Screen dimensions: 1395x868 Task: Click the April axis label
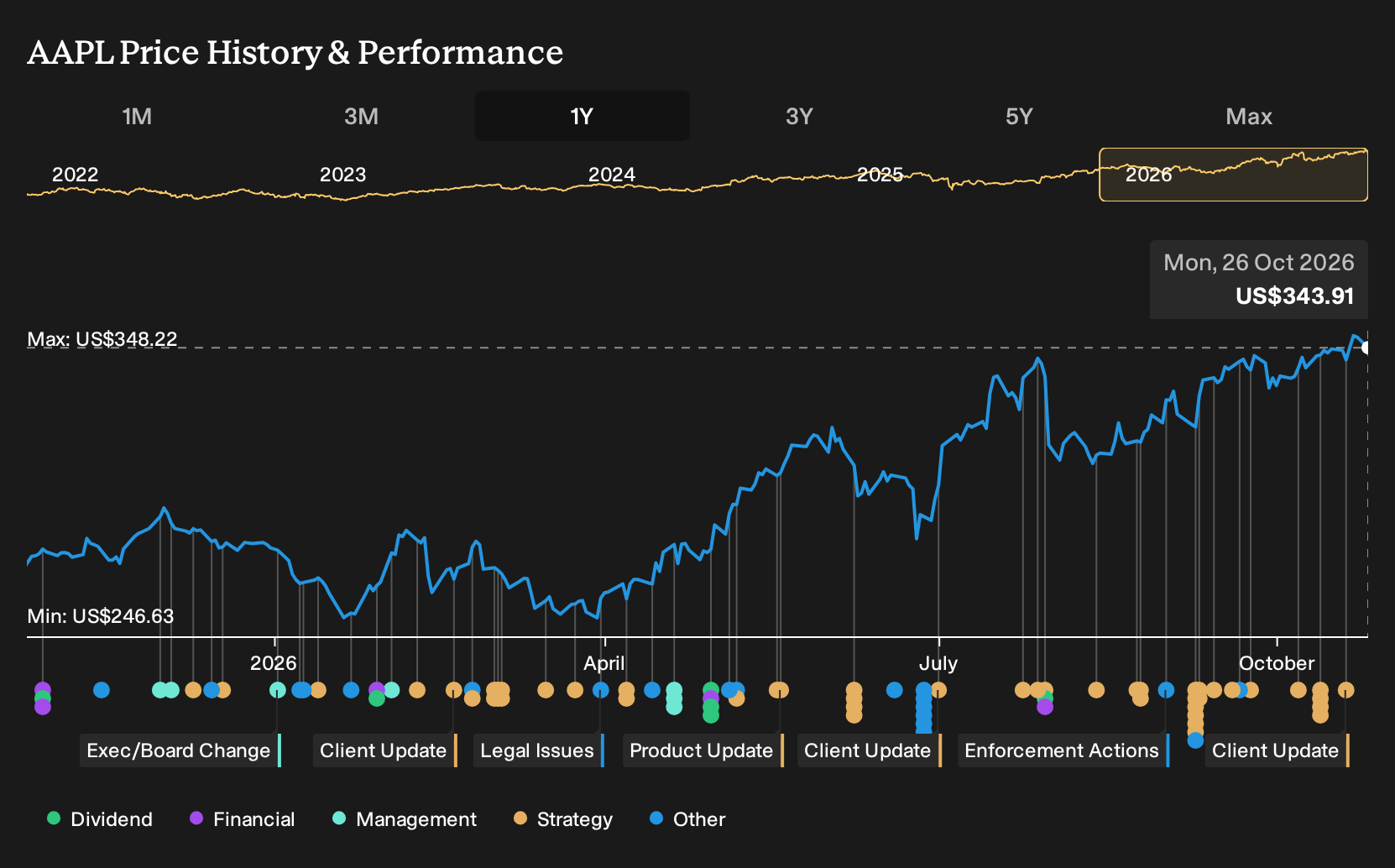click(x=604, y=663)
